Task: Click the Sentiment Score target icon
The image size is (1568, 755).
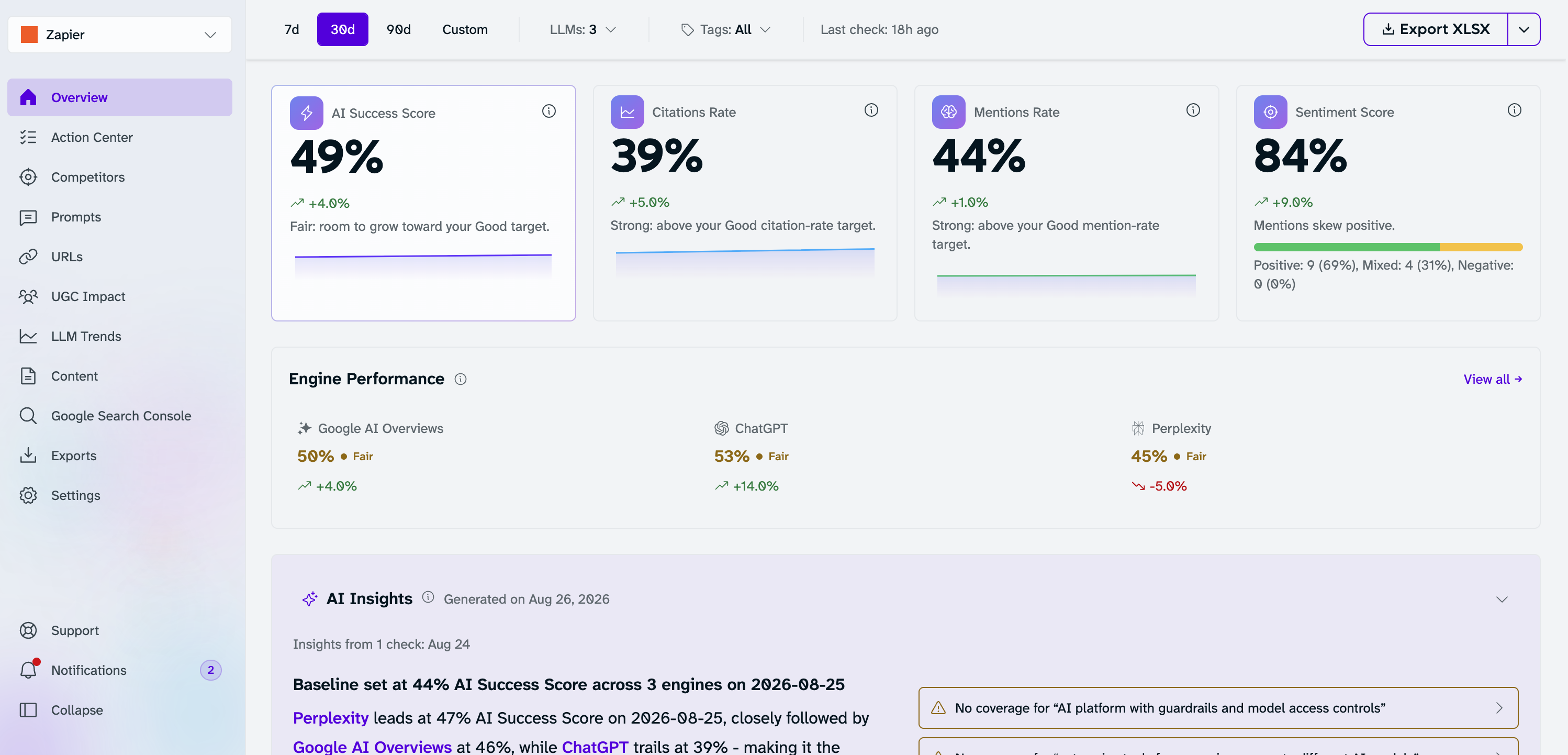Action: (1270, 112)
